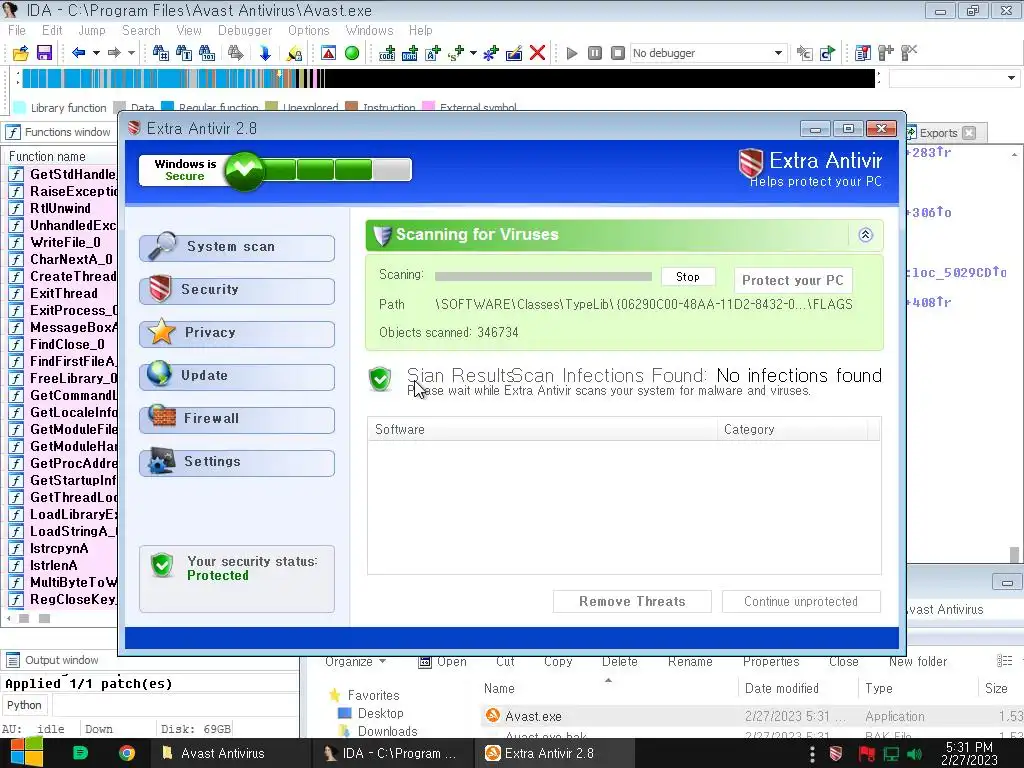Click the Library function legend swatch
The height and width of the screenshot is (768, 1024).
(x=20, y=107)
